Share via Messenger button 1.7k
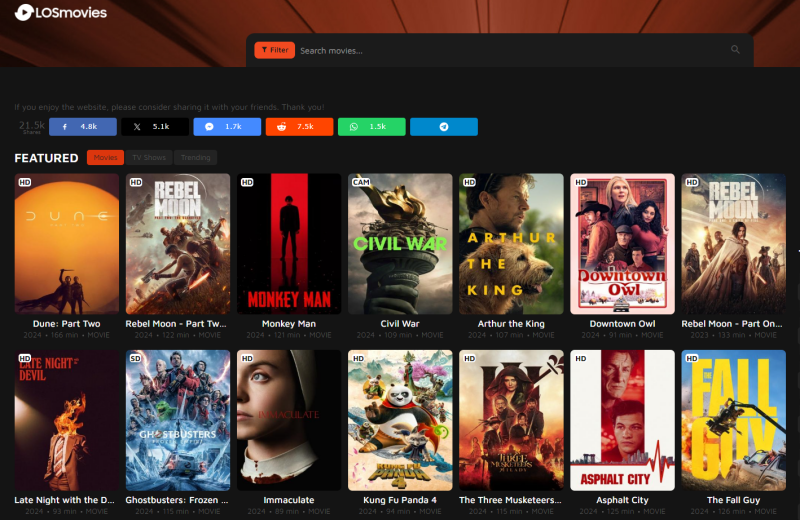Image resolution: width=800 pixels, height=520 pixels. [227, 127]
